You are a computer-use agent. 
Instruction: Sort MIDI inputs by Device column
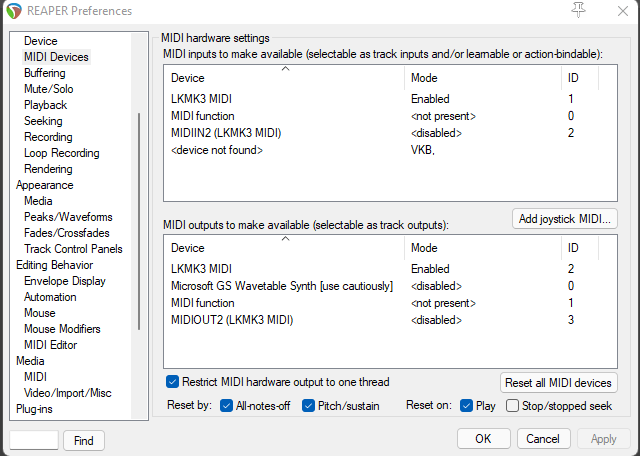pos(284,77)
